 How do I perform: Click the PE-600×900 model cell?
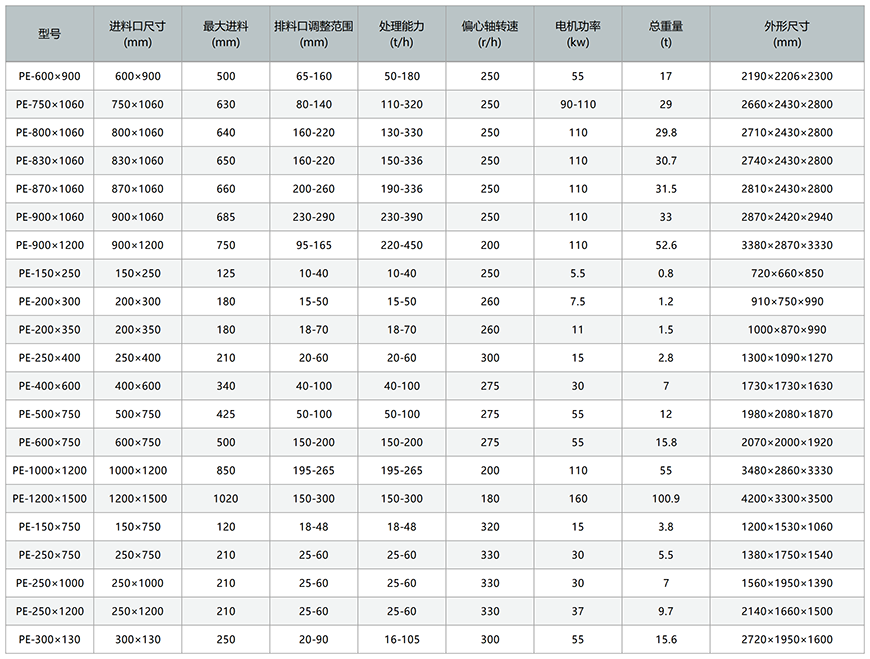pyautogui.click(x=50, y=76)
